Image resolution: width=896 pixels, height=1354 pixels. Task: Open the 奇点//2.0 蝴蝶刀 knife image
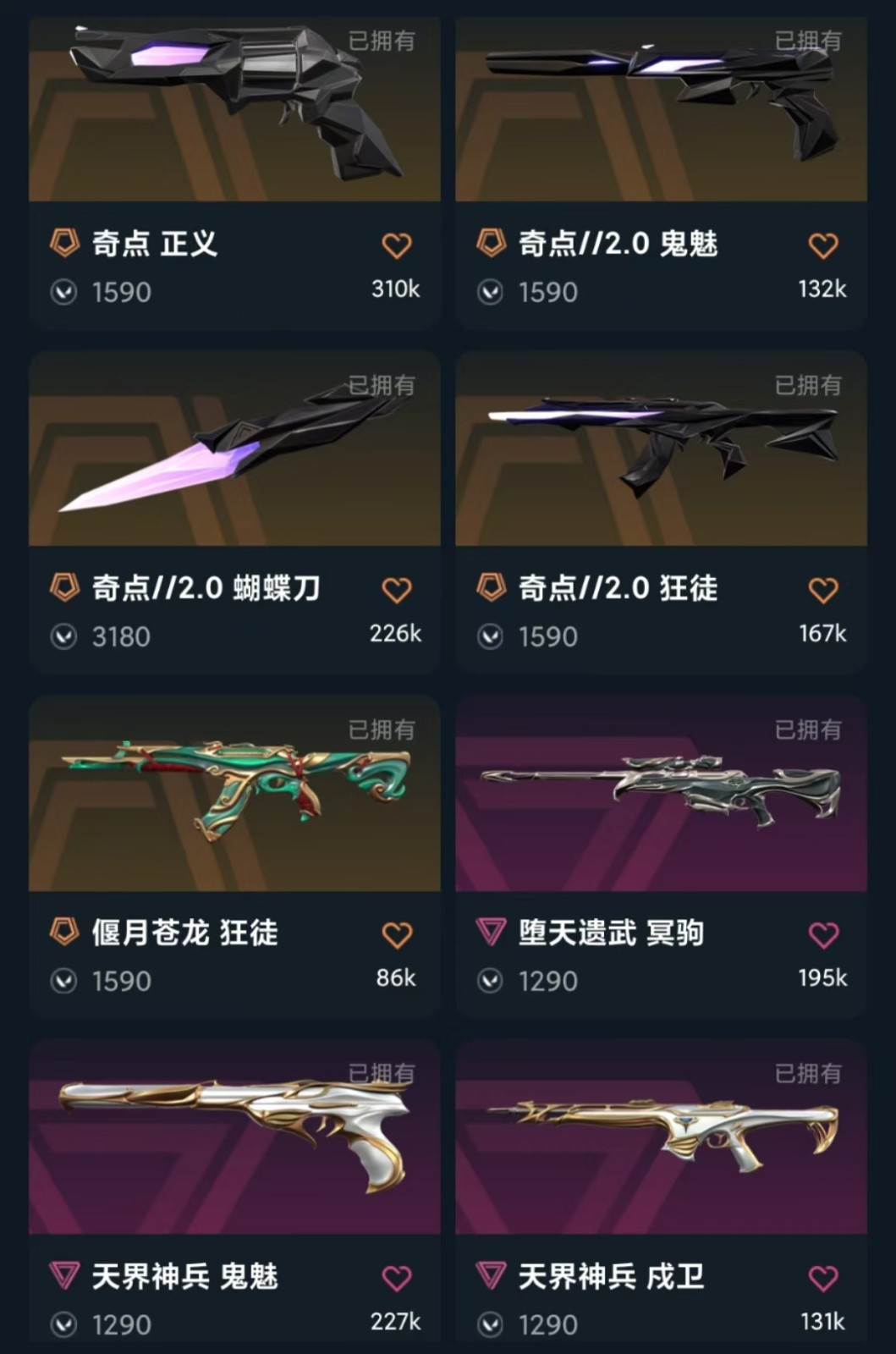coord(234,449)
